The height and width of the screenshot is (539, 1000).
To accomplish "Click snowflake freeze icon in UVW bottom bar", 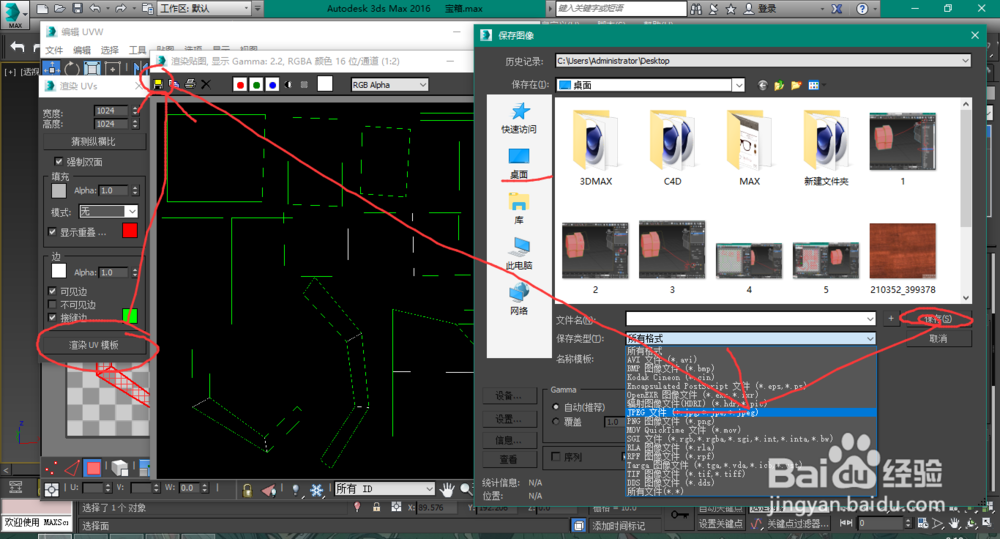I will [316, 489].
